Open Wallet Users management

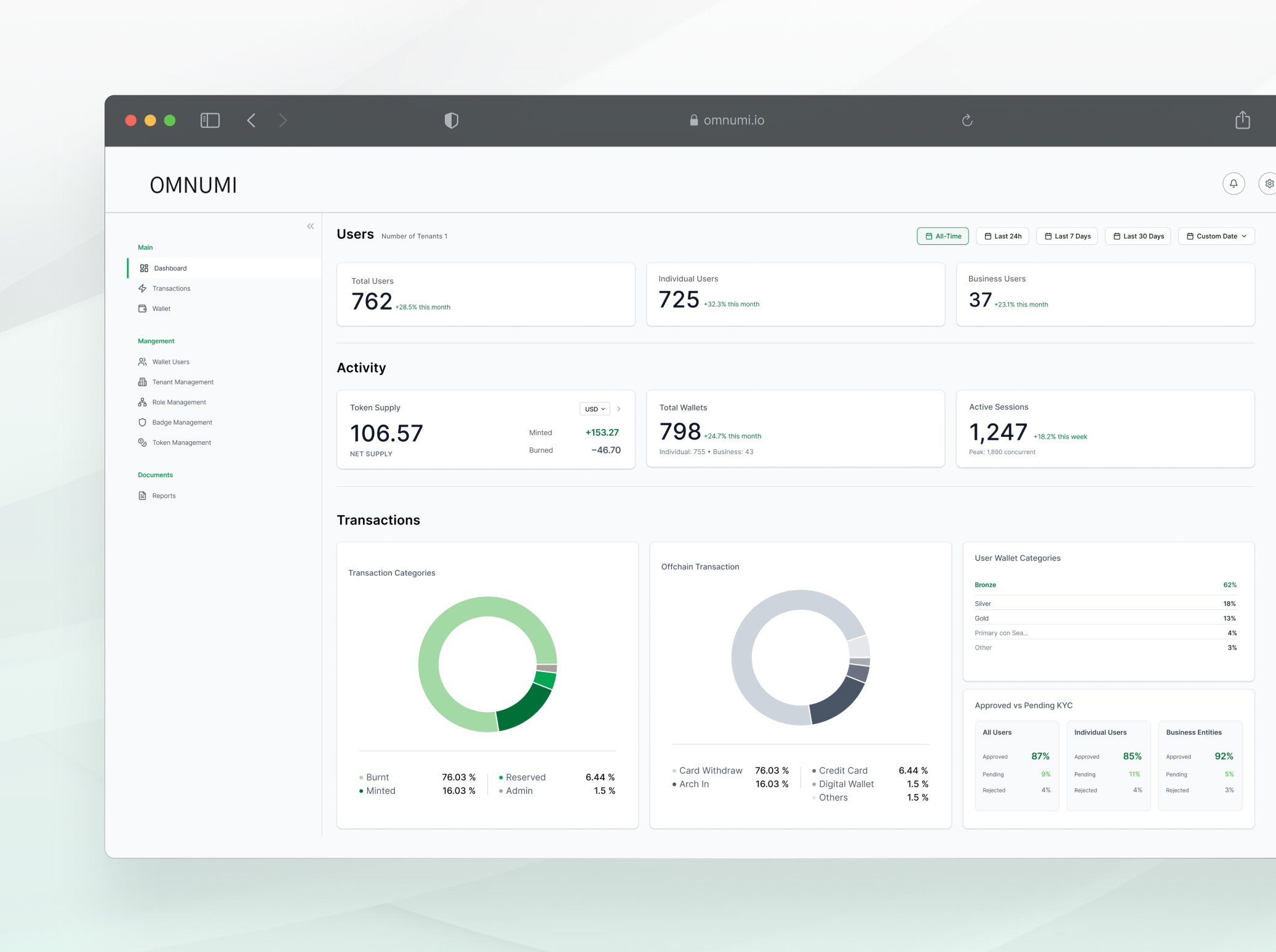(171, 361)
